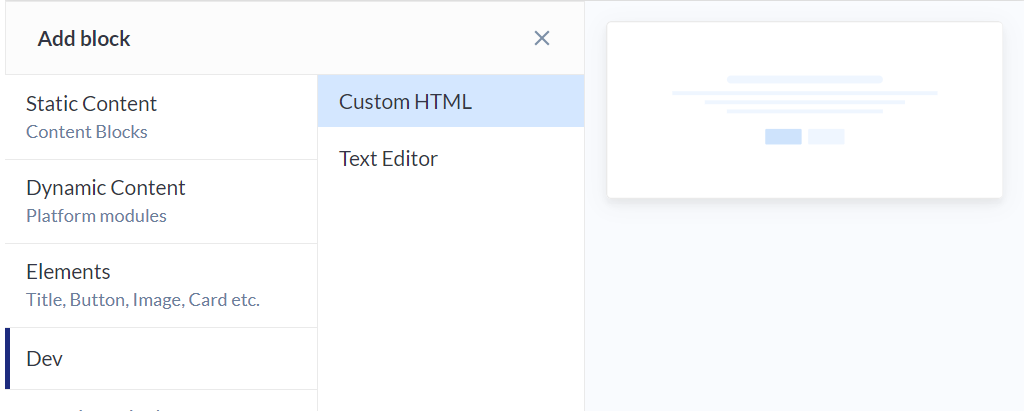This screenshot has height=411, width=1024.
Task: Select the Static Content category
Action: click(160, 116)
